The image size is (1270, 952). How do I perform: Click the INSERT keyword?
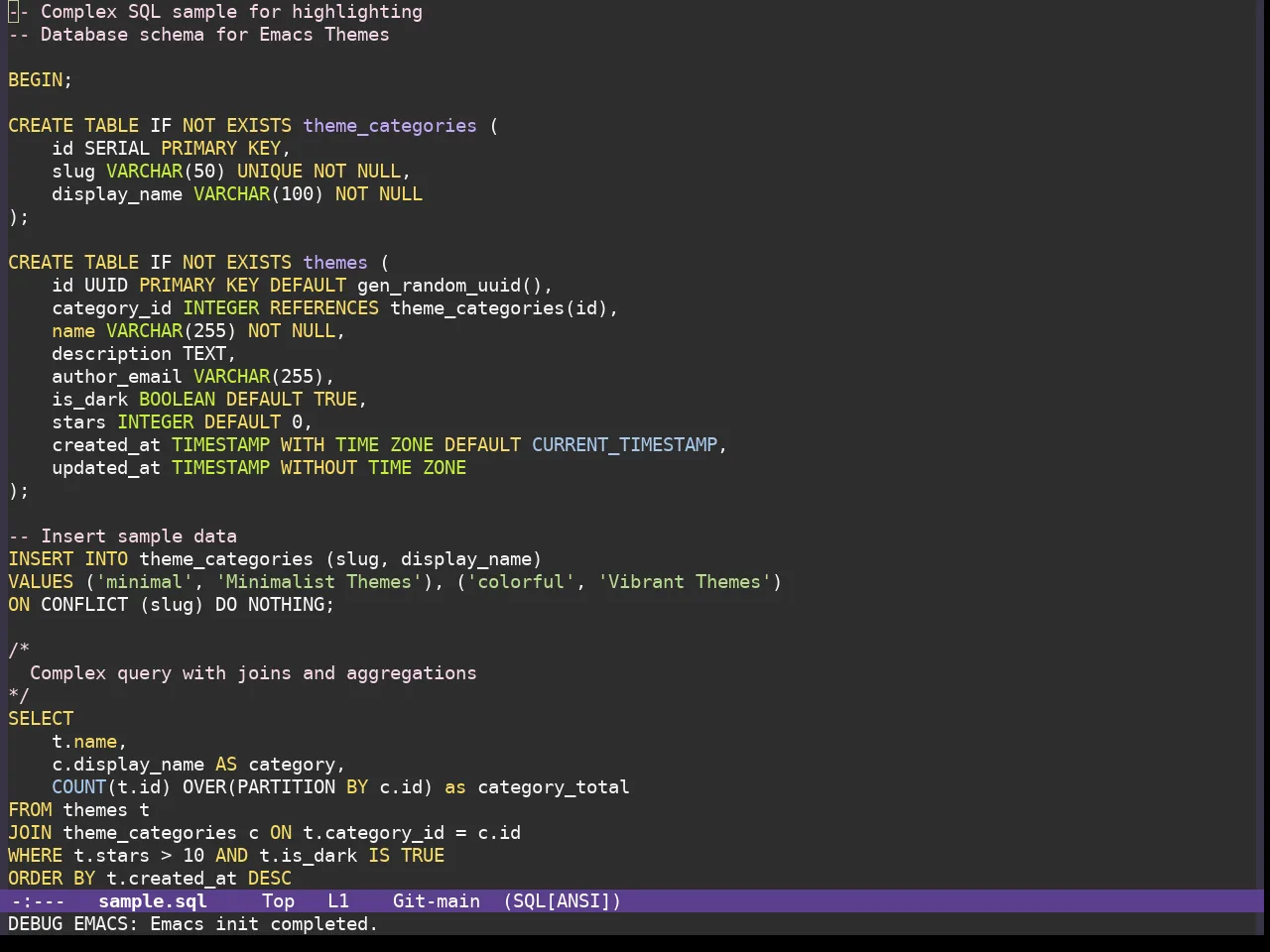(41, 559)
